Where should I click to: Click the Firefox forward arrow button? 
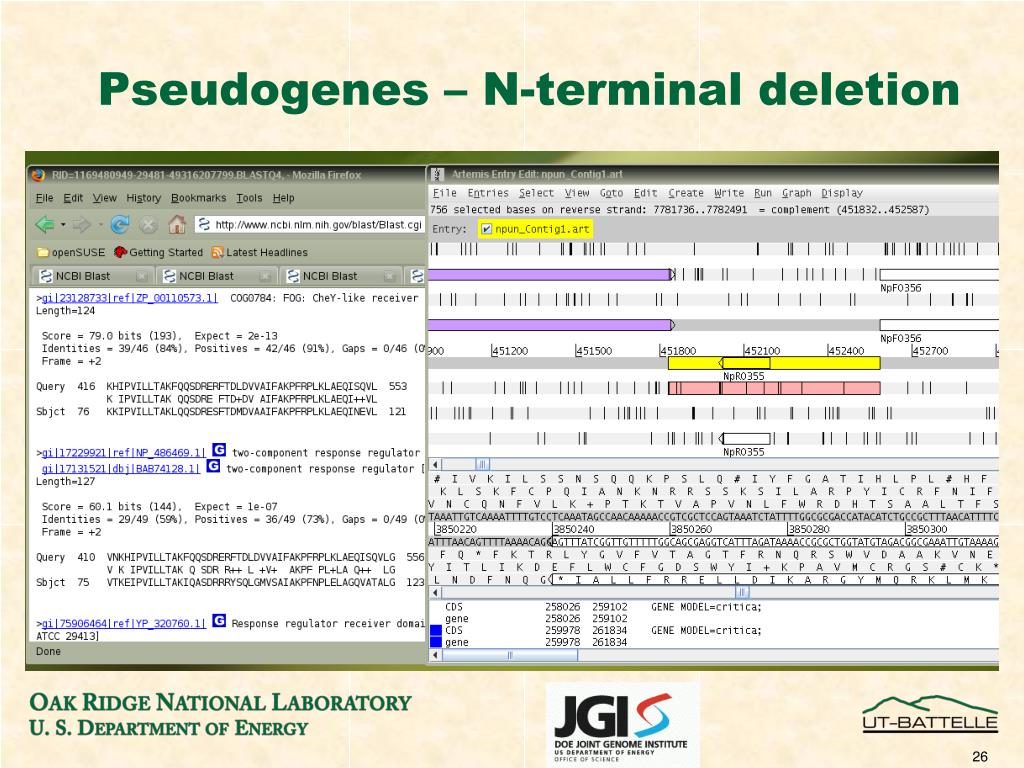(x=81, y=225)
